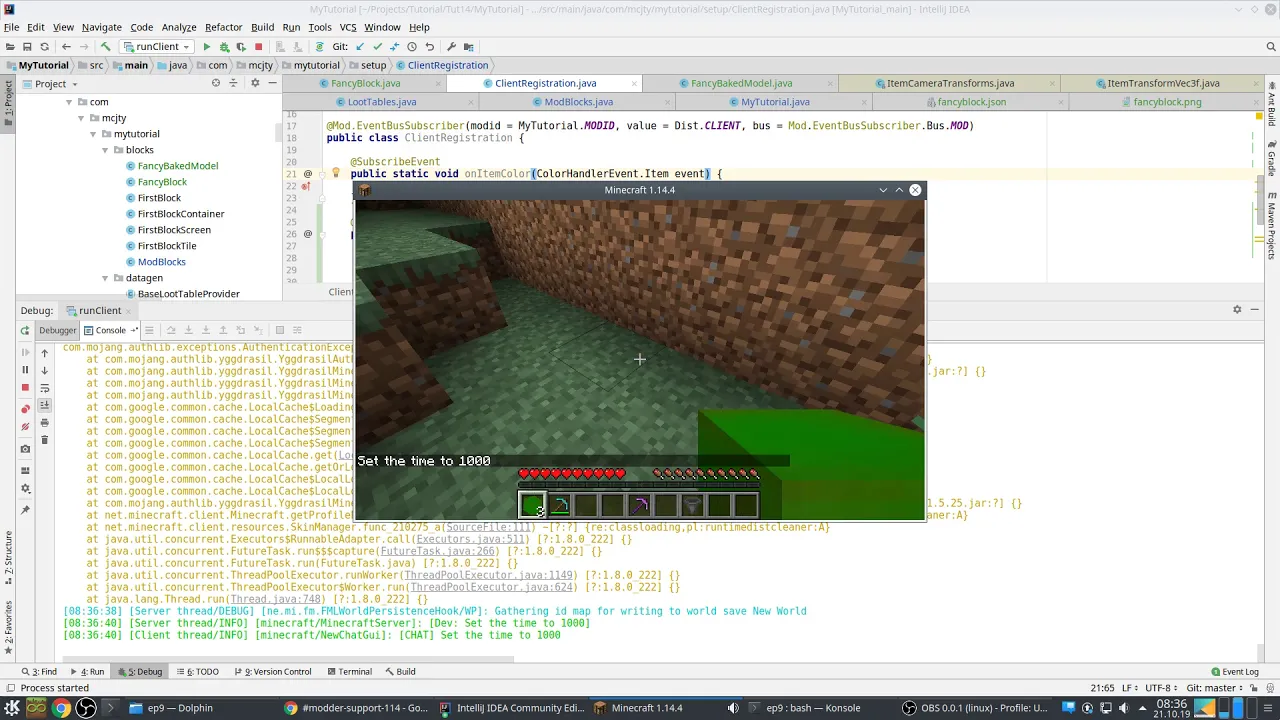This screenshot has width=1280, height=720.
Task: Click the Debug bug icon in toolbar
Action: [x=224, y=47]
